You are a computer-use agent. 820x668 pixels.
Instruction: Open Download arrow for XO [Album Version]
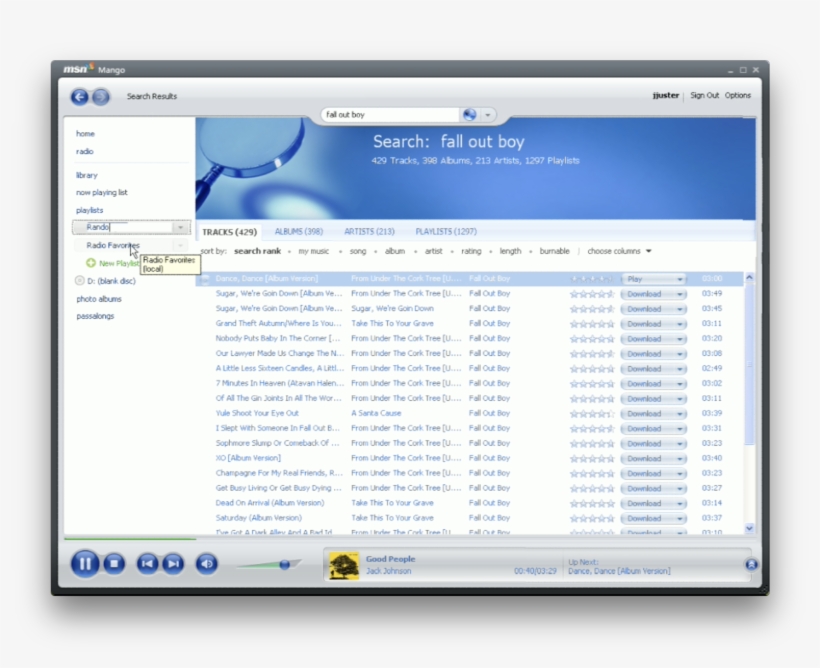[x=680, y=459]
